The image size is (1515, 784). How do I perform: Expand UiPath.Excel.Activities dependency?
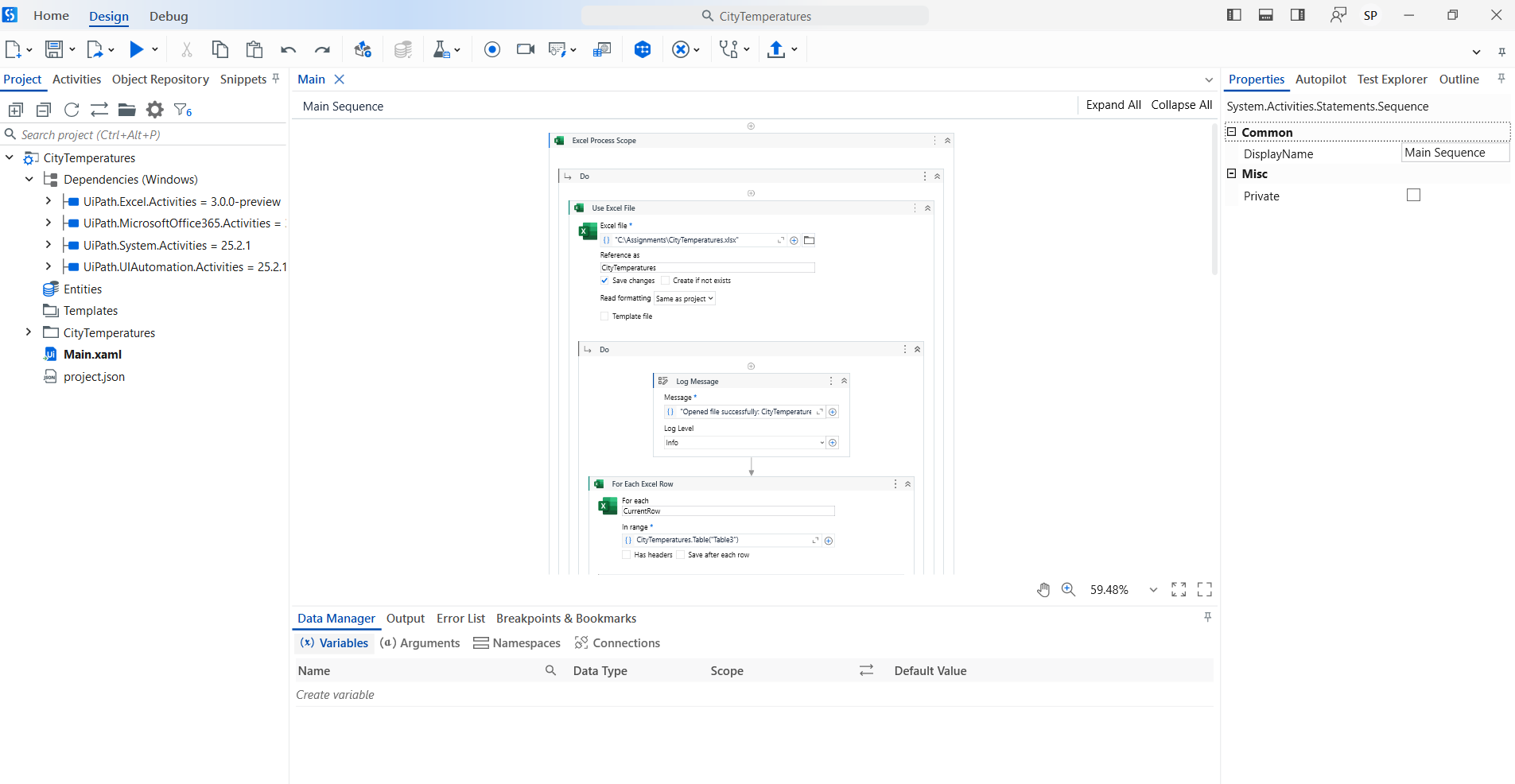coord(49,201)
